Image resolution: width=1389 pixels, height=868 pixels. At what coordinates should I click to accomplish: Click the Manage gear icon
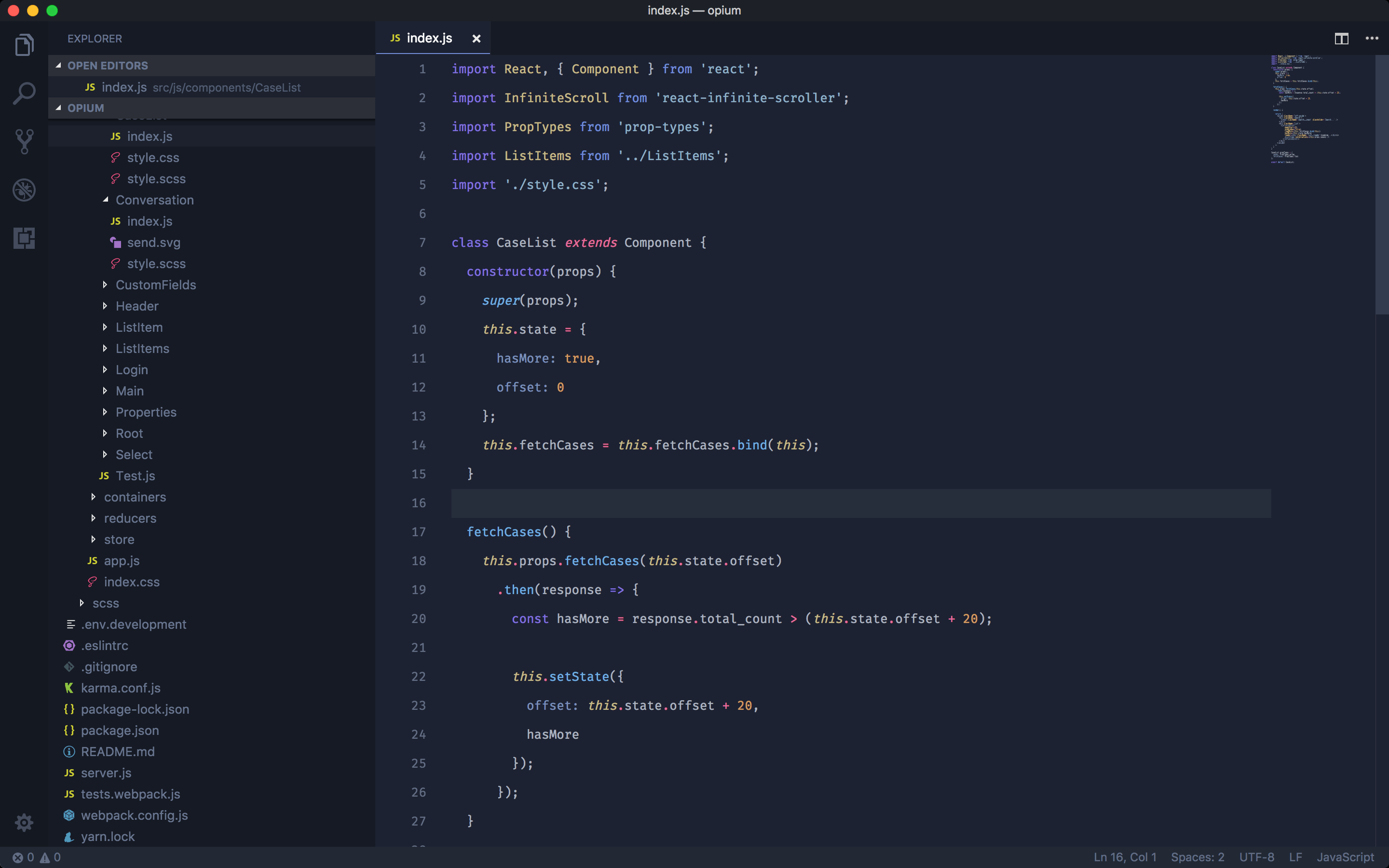[24, 822]
